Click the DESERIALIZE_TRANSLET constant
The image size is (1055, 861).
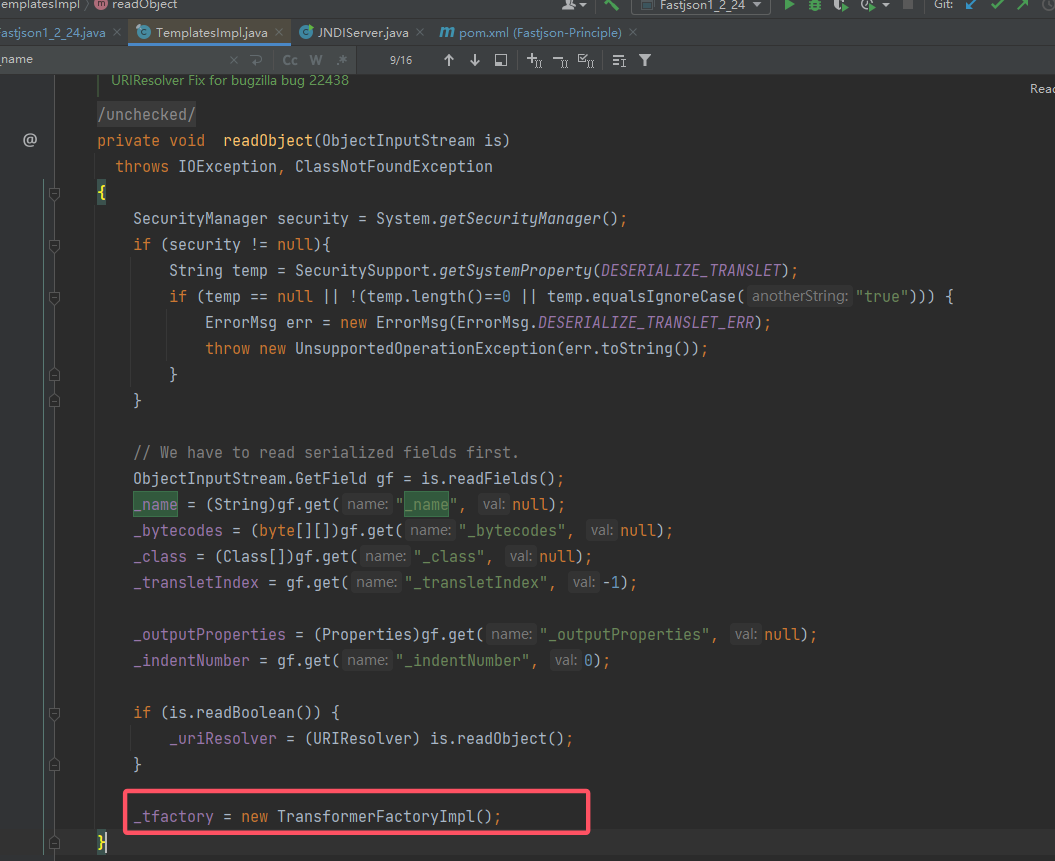tap(690, 270)
